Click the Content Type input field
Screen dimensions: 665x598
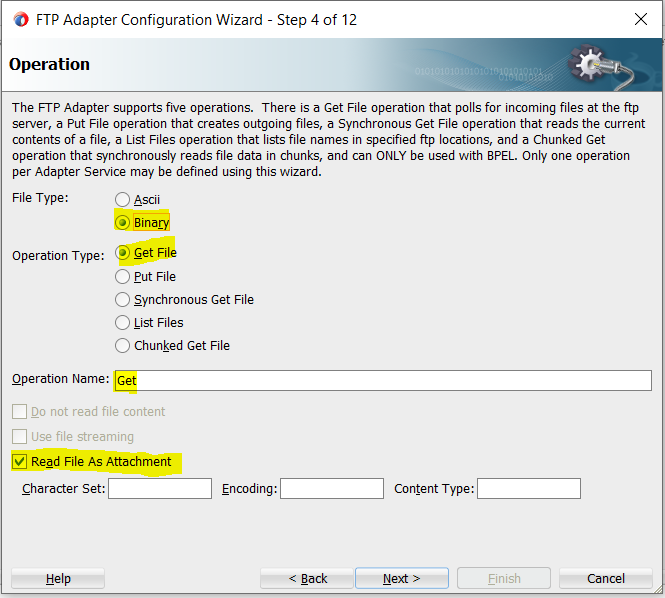coord(528,489)
